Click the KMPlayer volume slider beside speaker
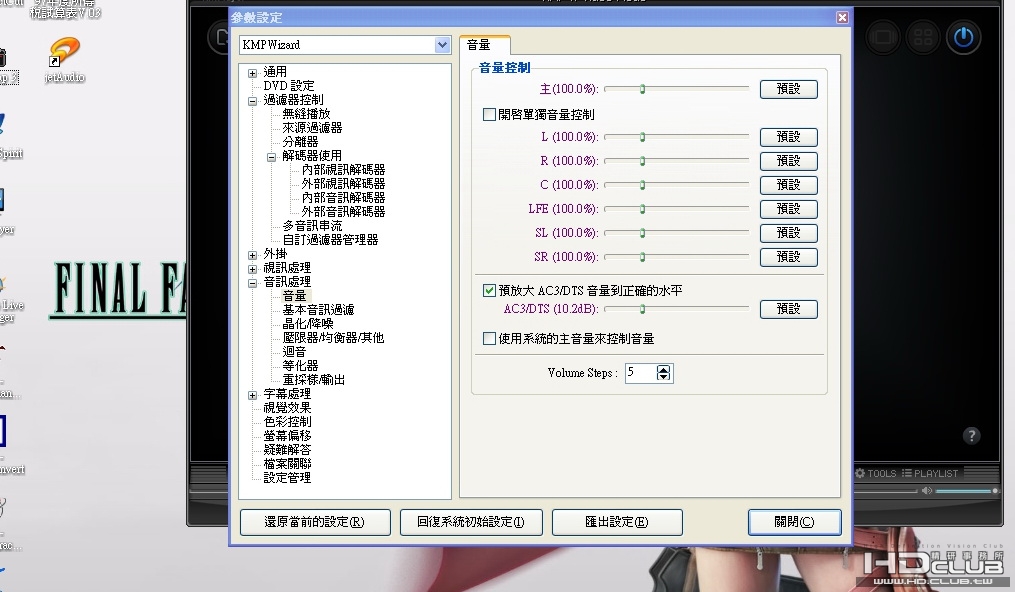Viewport: 1015px width, 592px height. [x=966, y=491]
